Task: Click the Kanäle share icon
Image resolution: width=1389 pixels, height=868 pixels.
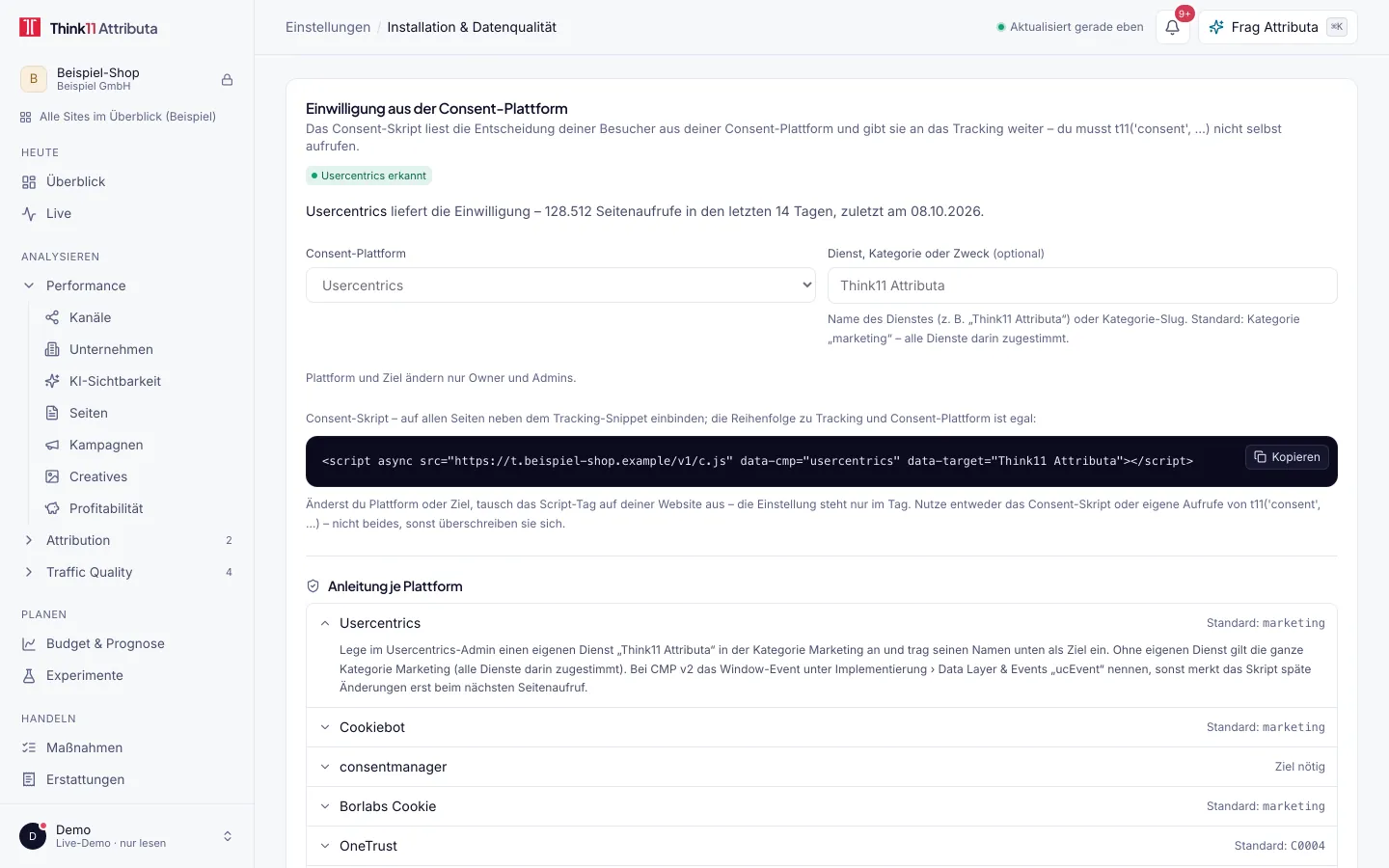Action: 52,317
